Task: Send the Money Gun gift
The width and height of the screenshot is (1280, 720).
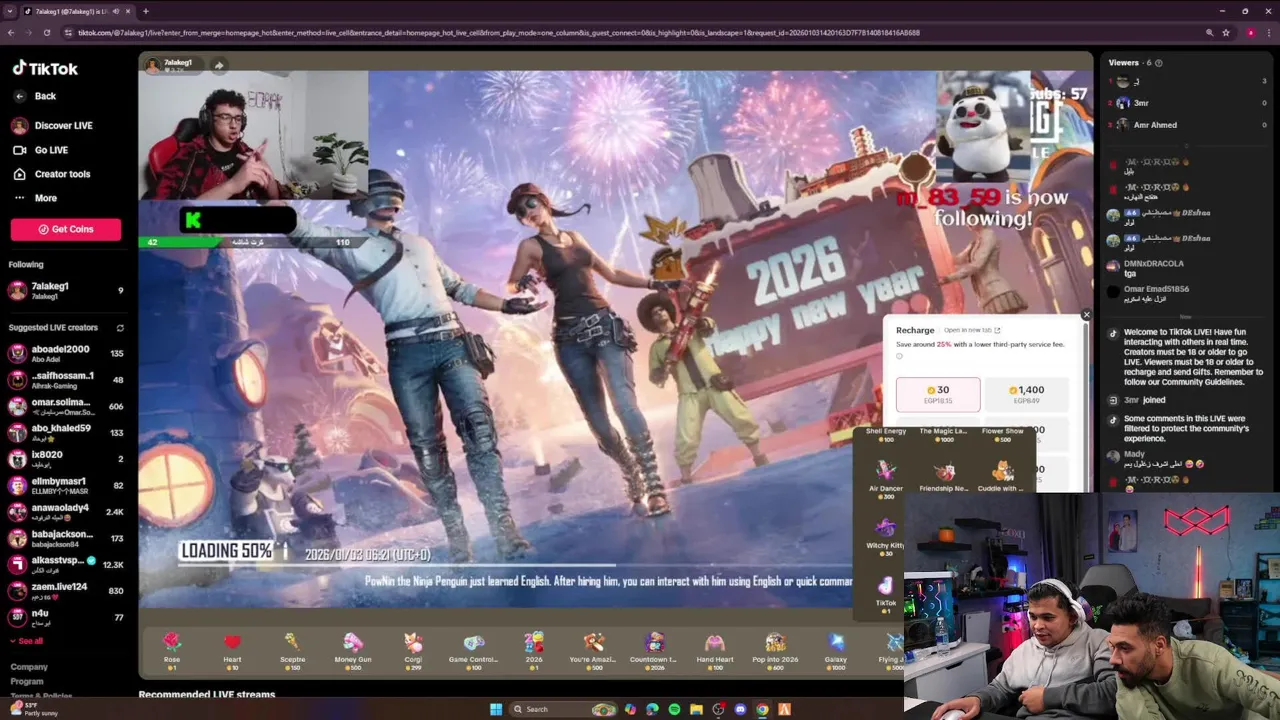Action: coord(353,650)
